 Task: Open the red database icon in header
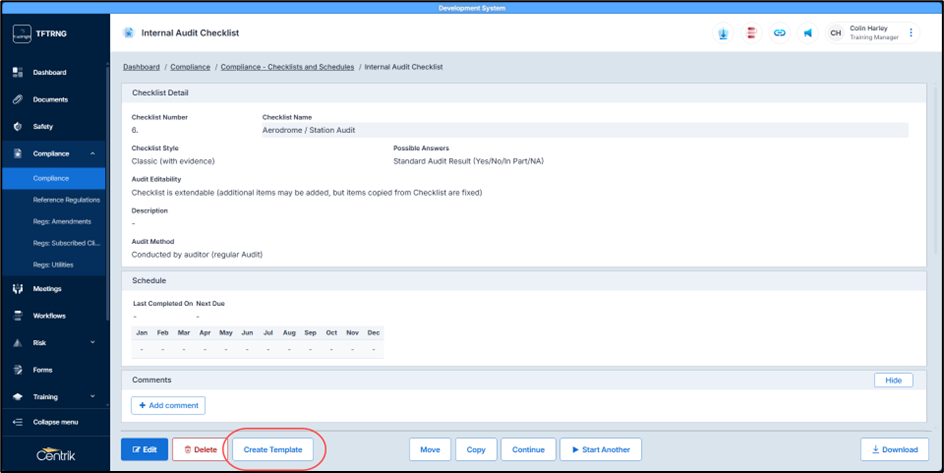coord(751,33)
